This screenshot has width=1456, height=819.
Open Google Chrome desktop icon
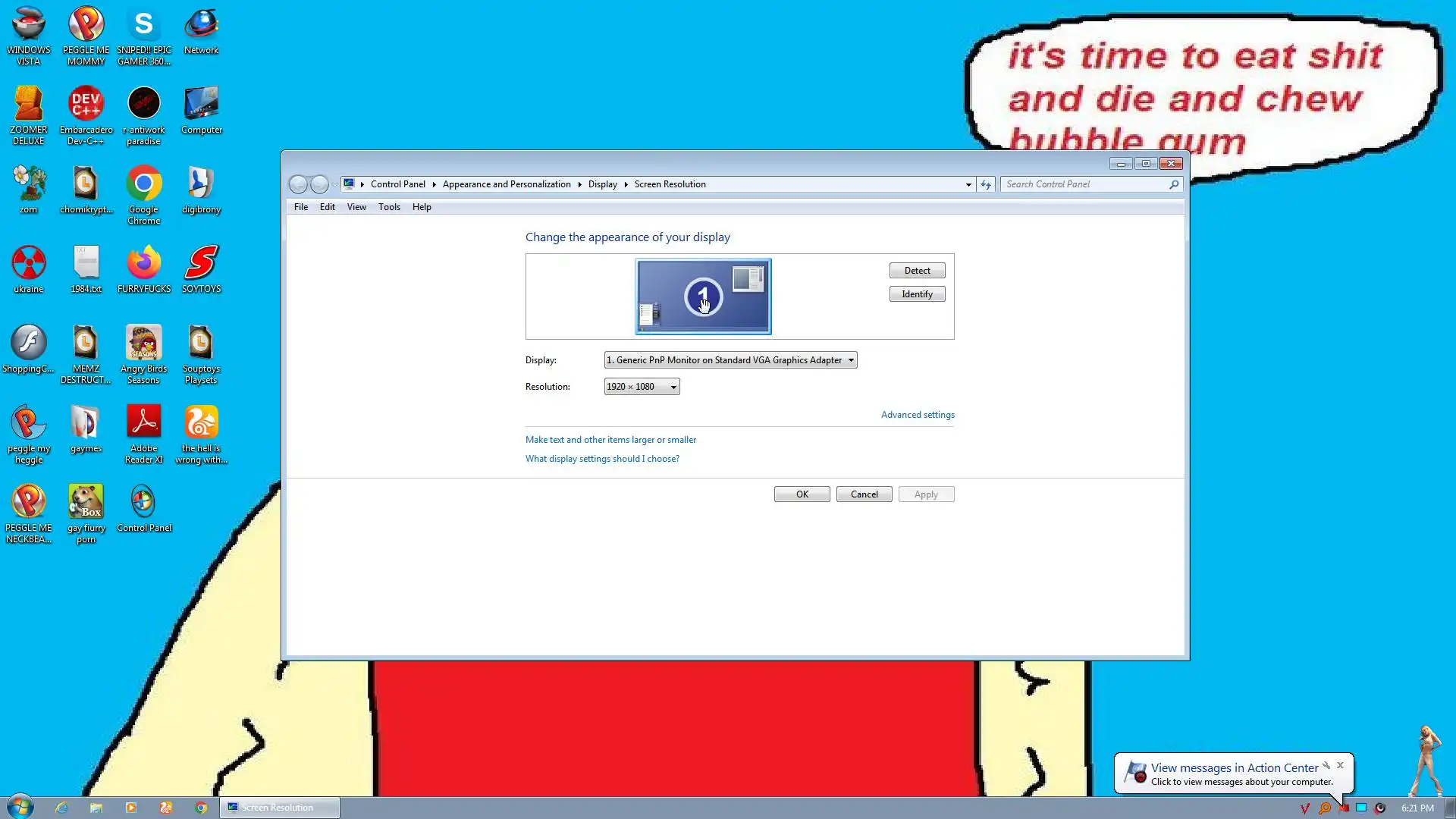point(143,184)
